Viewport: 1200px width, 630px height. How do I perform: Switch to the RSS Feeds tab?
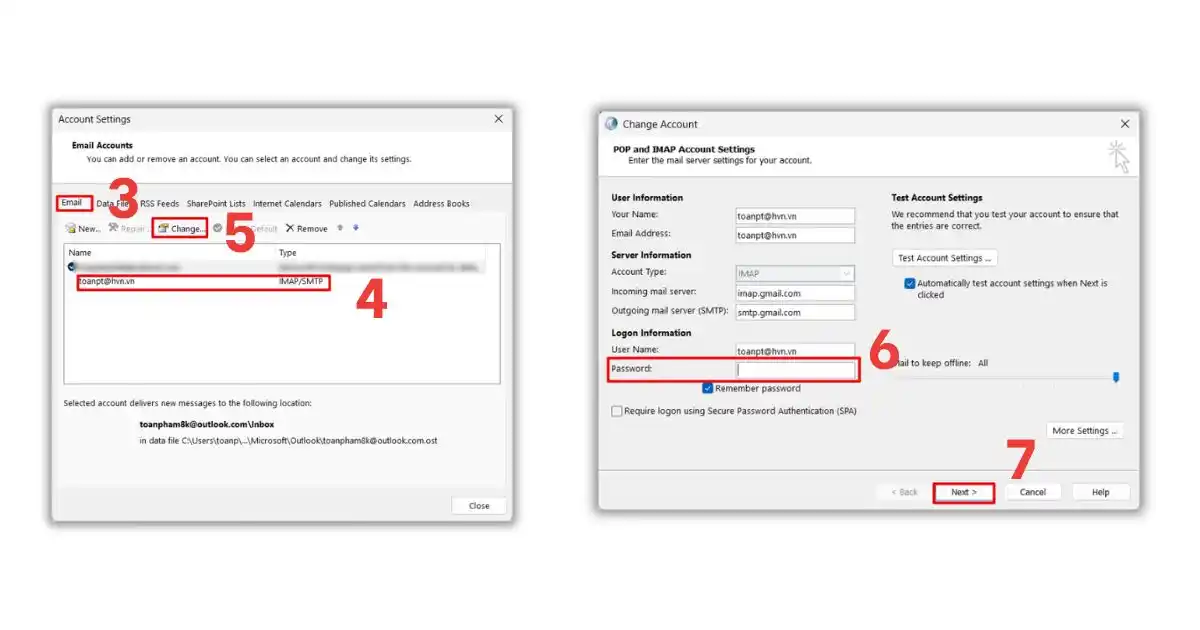[x=160, y=204]
